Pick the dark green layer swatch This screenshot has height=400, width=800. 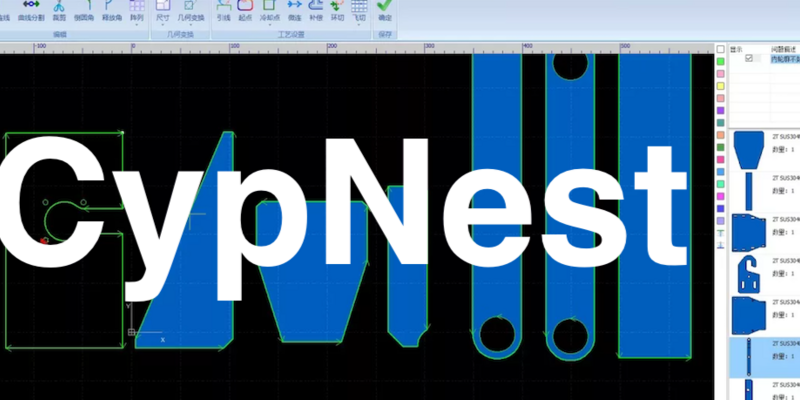point(720,147)
